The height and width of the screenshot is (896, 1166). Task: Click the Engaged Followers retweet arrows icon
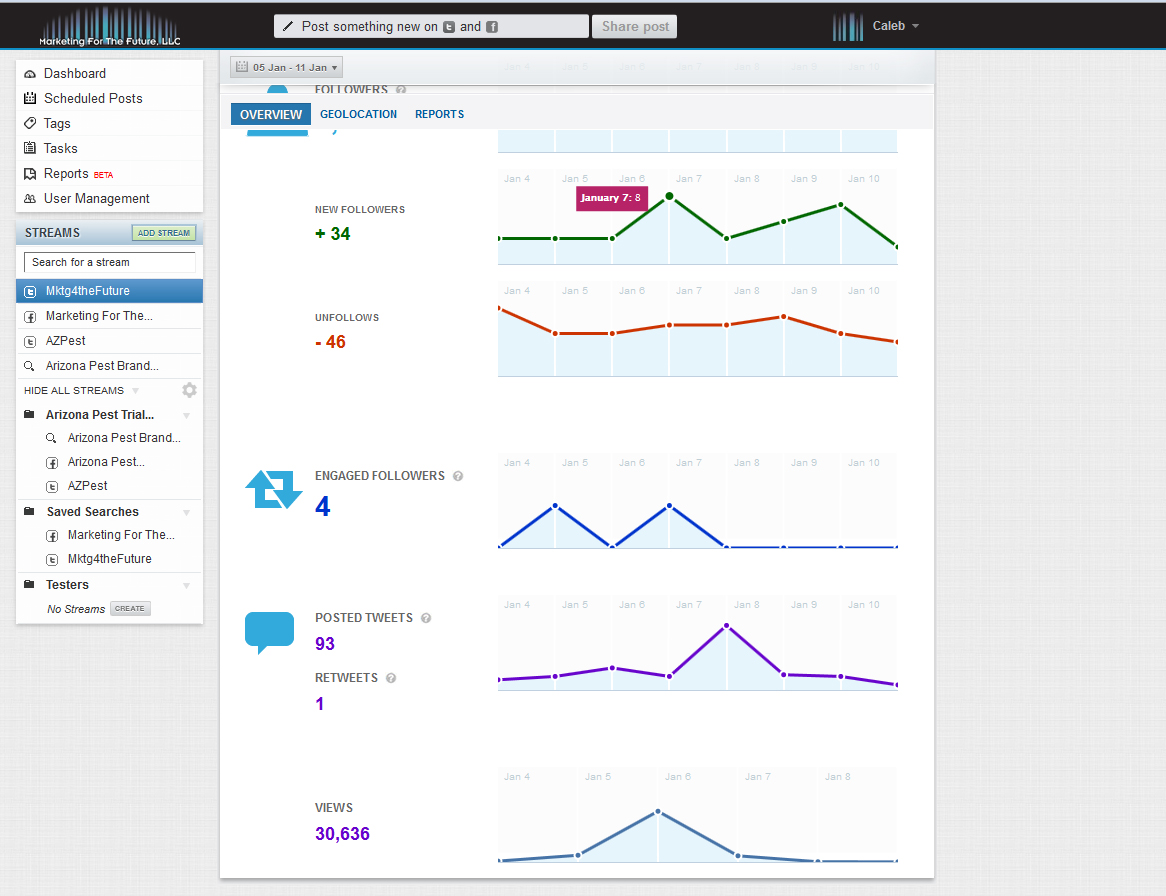coord(273,490)
